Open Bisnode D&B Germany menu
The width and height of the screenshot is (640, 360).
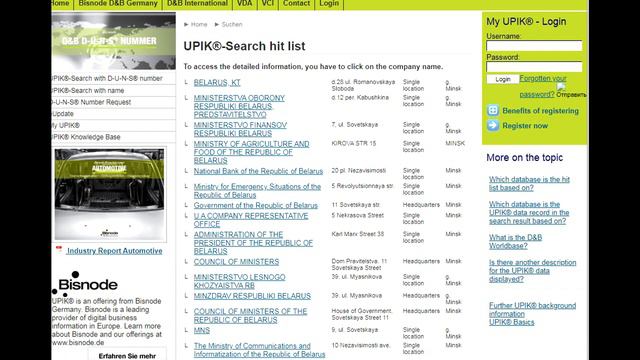118,3
